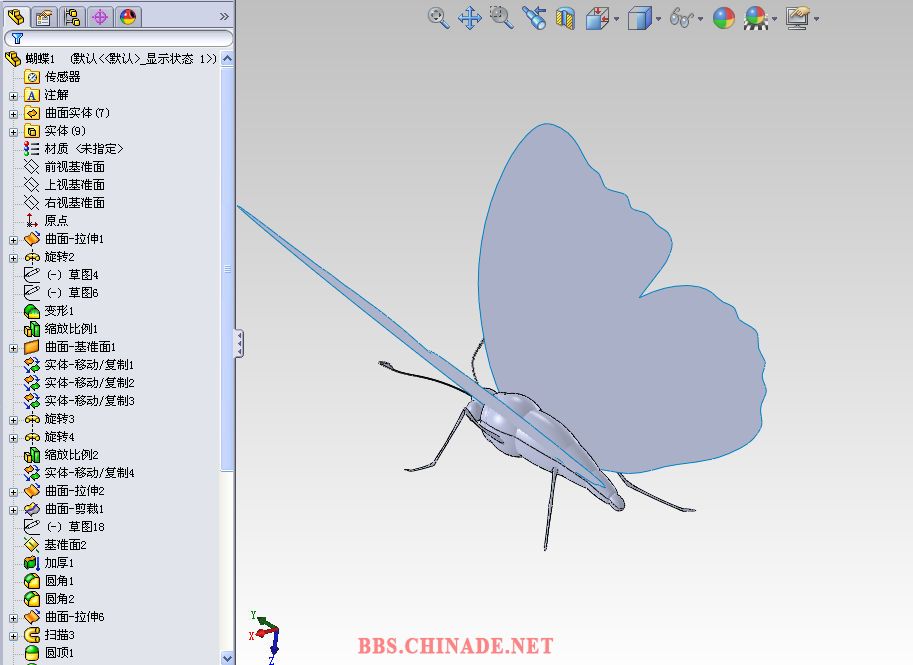The height and width of the screenshot is (665, 913).
Task: Open the Display Style dropdown arrow
Action: [x=659, y=19]
